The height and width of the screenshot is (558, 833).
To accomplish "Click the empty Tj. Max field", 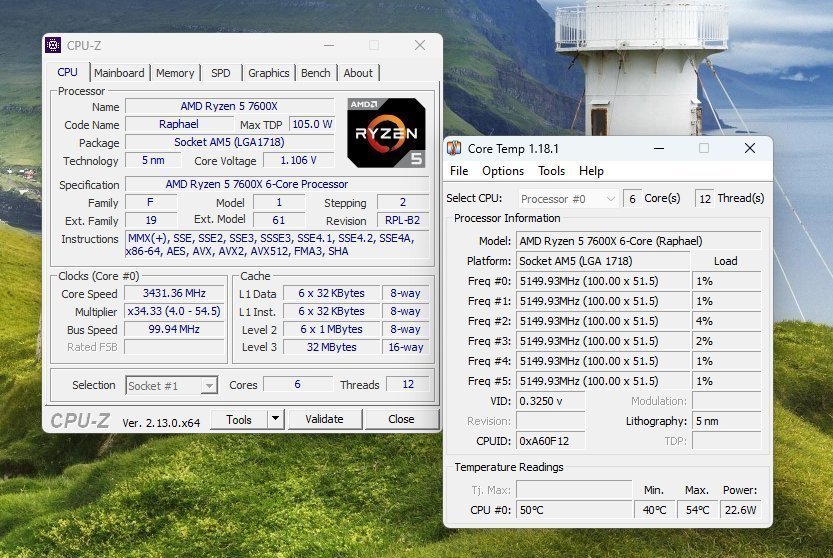I will pyautogui.click(x=574, y=489).
